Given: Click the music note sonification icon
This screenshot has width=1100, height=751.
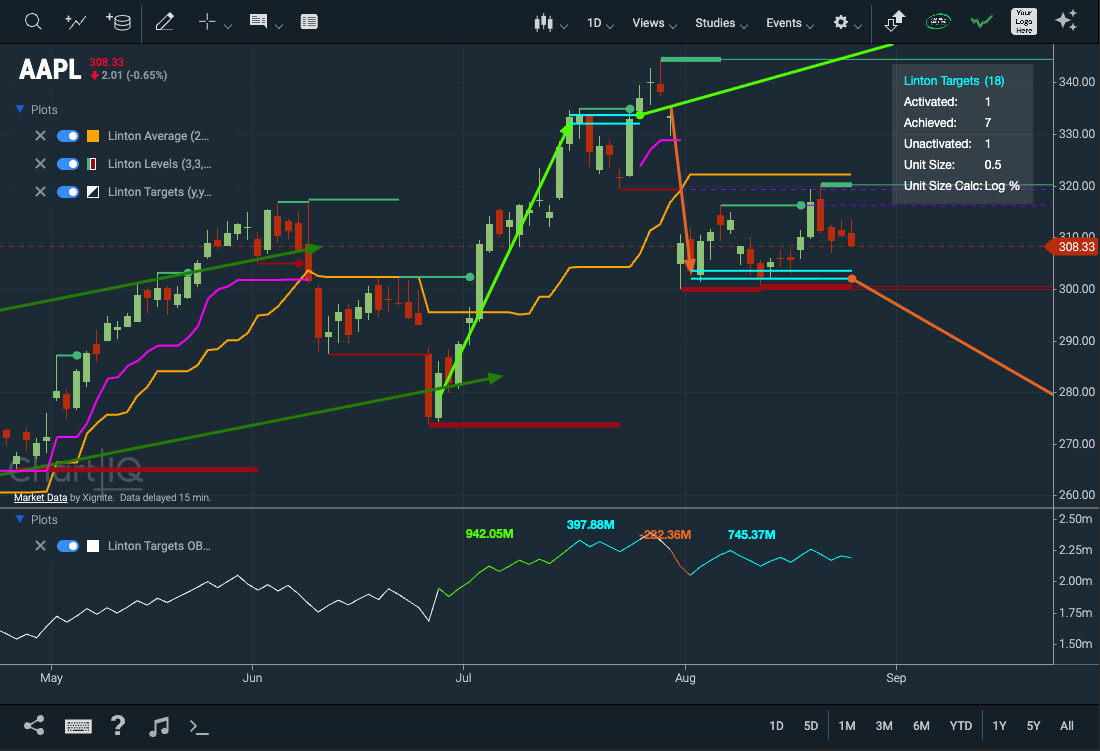Looking at the screenshot, I should tap(159, 726).
